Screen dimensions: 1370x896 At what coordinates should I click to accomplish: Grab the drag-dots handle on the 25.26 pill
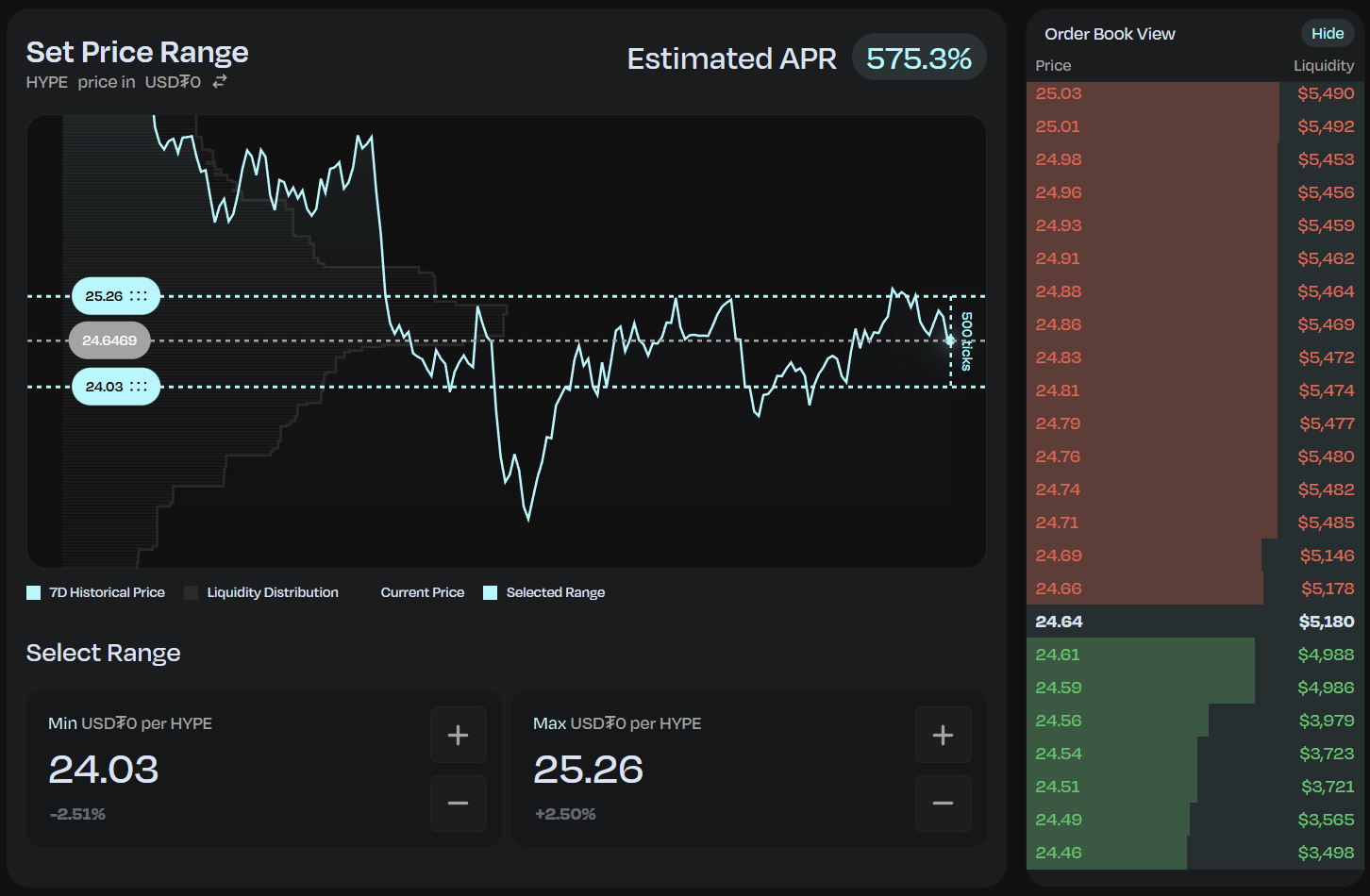click(140, 295)
